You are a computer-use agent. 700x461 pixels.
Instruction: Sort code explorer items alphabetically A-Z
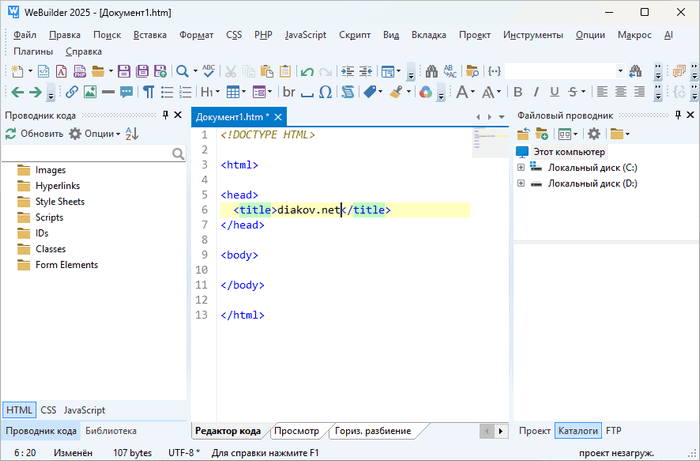pyautogui.click(x=132, y=133)
